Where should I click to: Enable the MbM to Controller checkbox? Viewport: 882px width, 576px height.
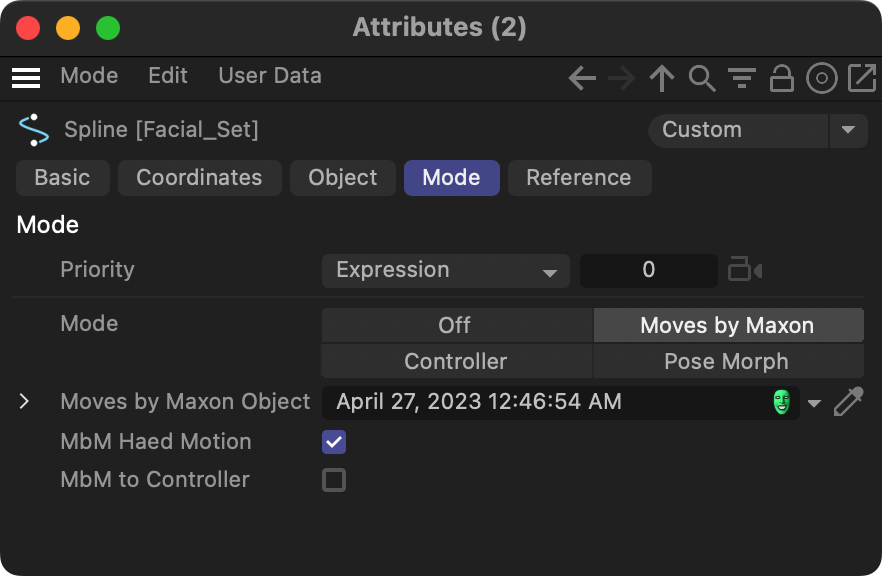(334, 480)
